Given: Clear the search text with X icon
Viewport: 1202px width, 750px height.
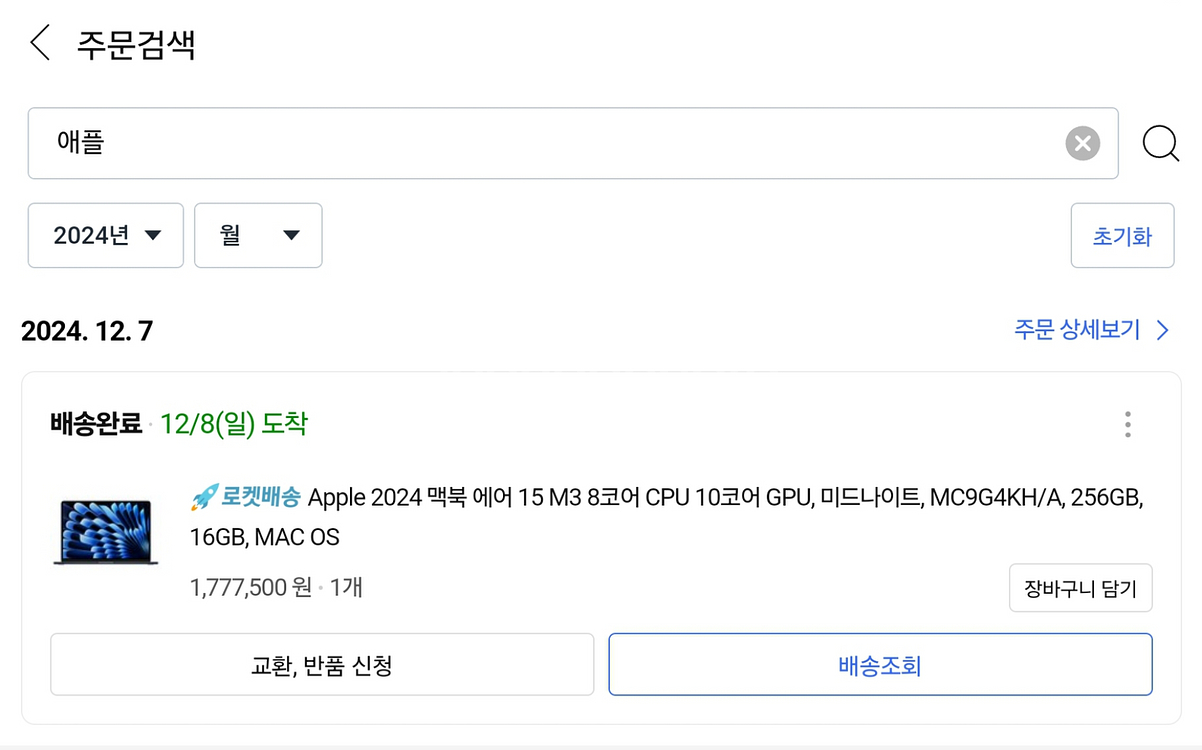Looking at the screenshot, I should click(1082, 143).
